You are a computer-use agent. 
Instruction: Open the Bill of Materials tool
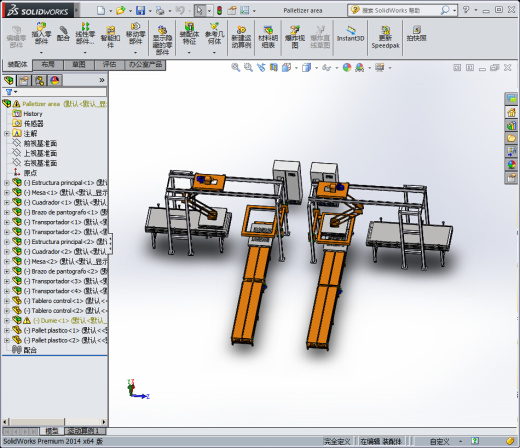tap(268, 37)
